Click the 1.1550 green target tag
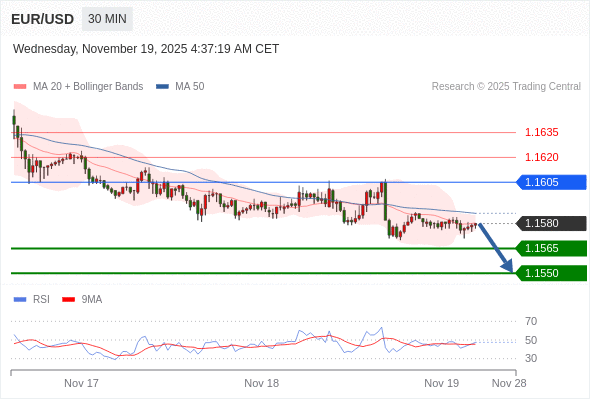Viewport: 590px width, 400px height. (551, 273)
